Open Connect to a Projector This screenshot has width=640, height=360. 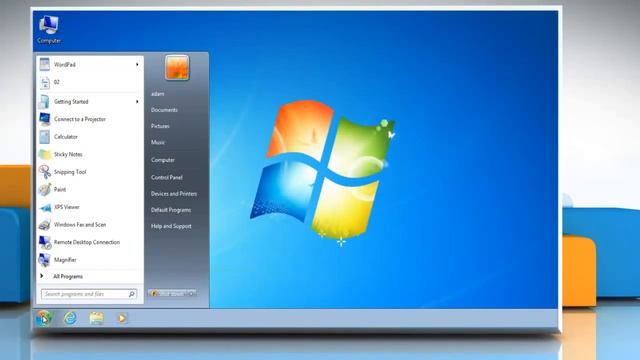(90, 119)
